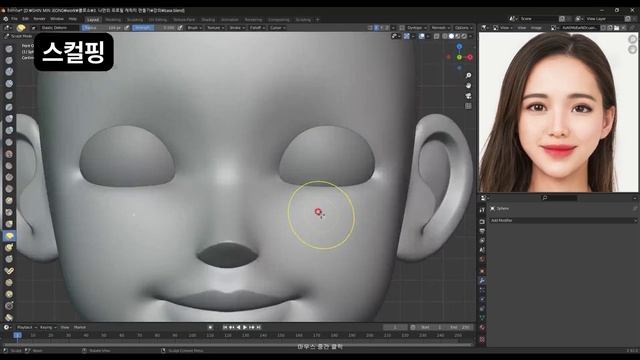Toggle camera view with camera gizmo
The height and width of the screenshot is (360, 640).
[x=468, y=96]
